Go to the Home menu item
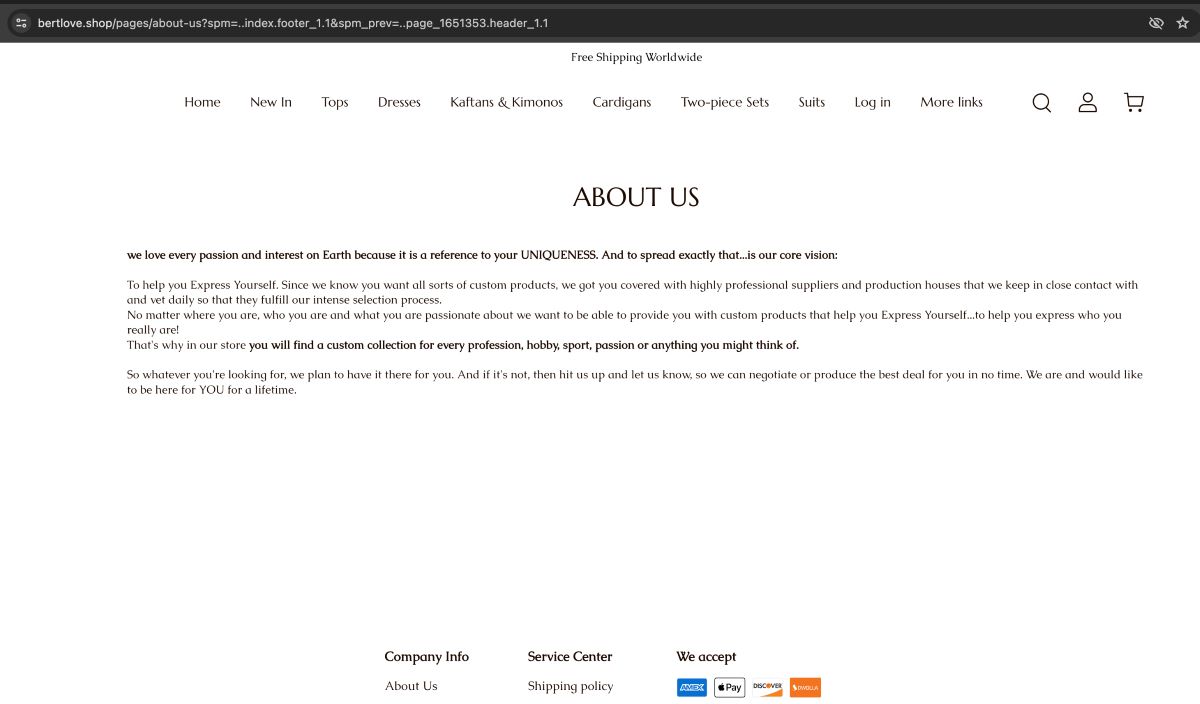This screenshot has width=1200, height=704. point(202,102)
